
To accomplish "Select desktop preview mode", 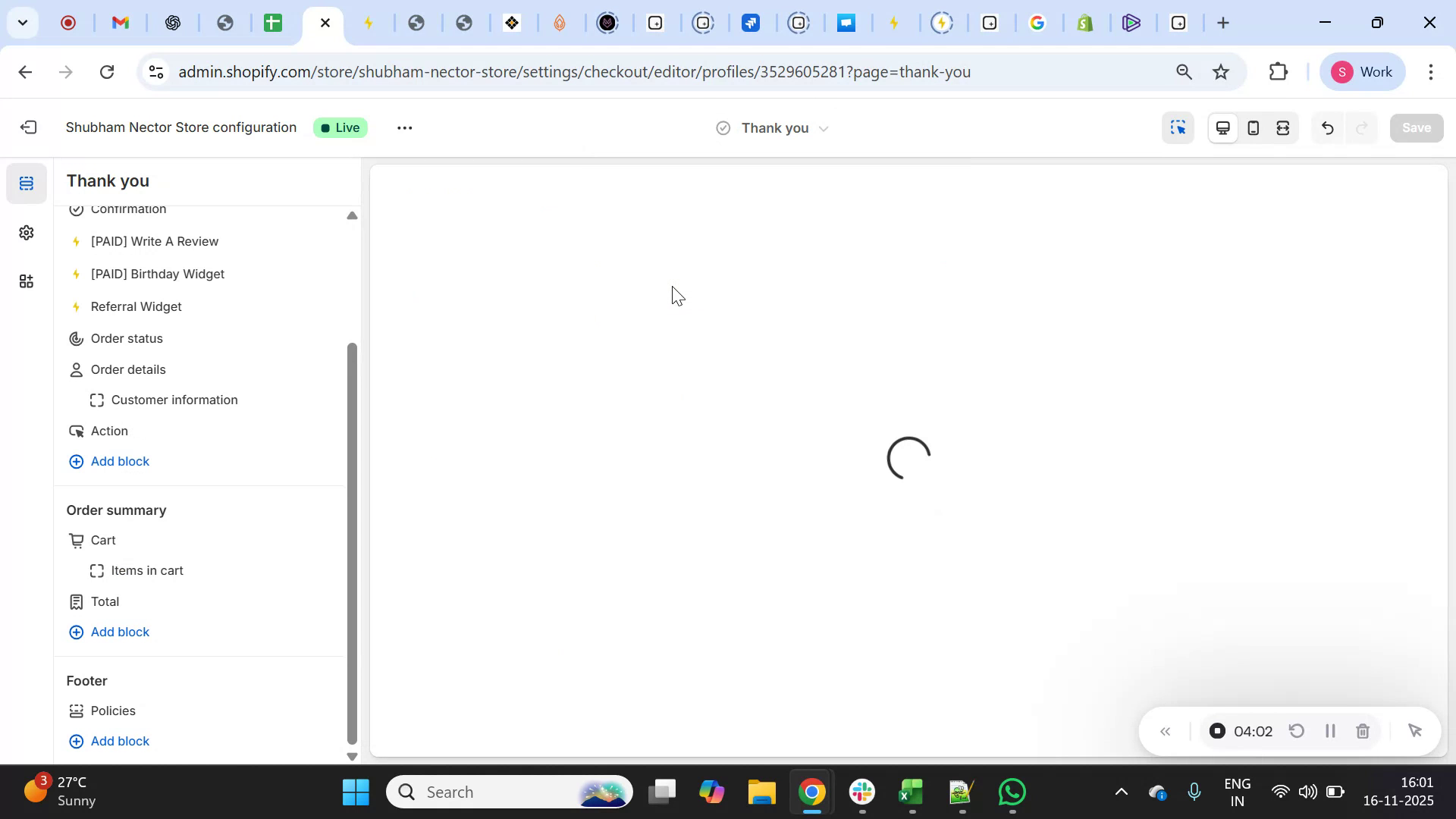I will pyautogui.click(x=1222, y=127).
